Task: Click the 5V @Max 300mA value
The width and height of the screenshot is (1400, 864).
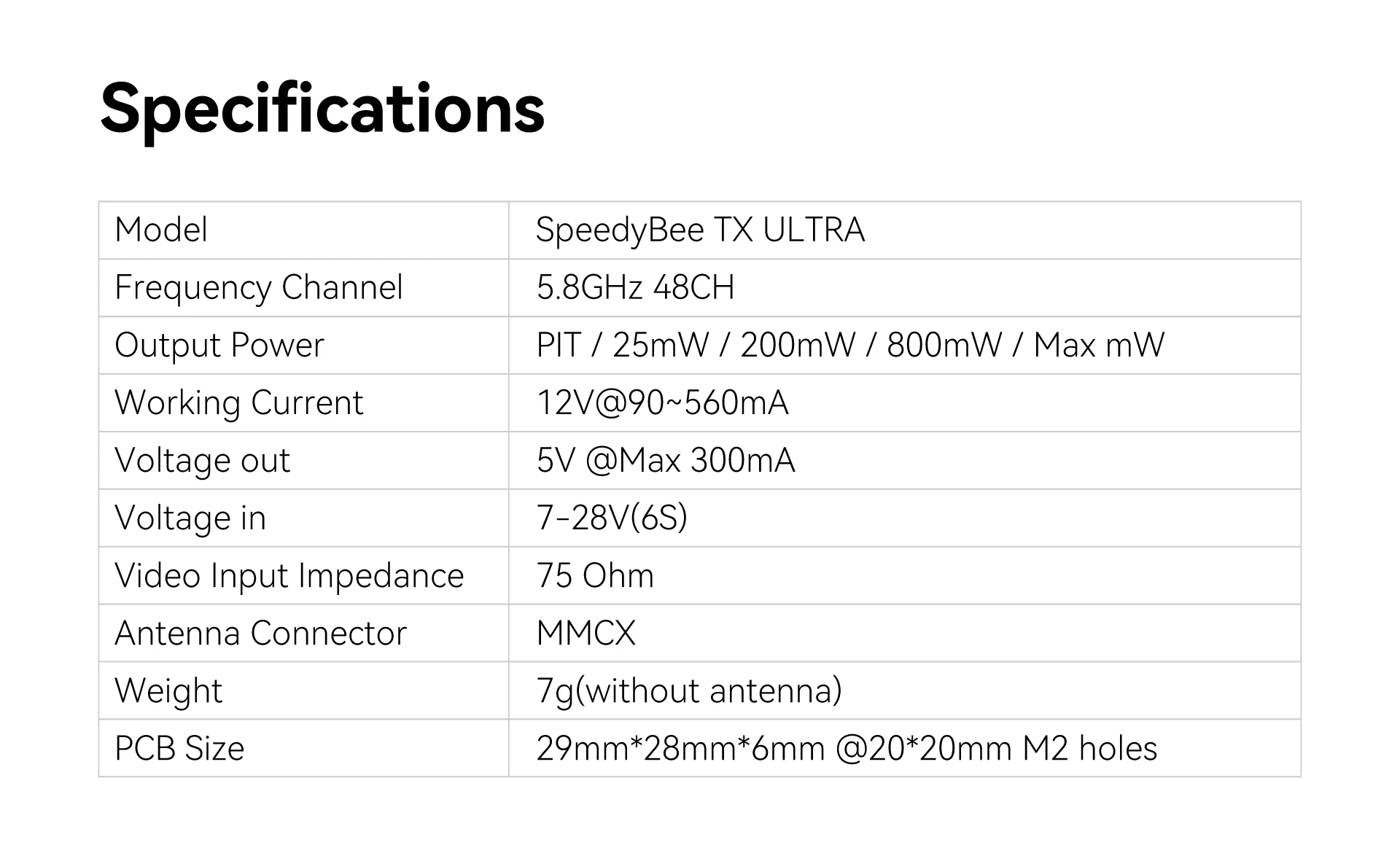Action: click(665, 460)
